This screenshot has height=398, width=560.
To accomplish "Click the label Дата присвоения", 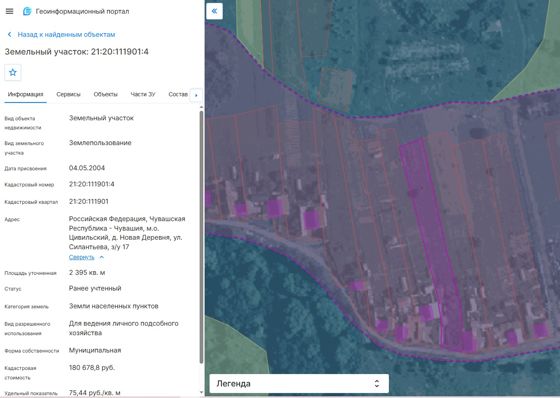I will 25,168.
